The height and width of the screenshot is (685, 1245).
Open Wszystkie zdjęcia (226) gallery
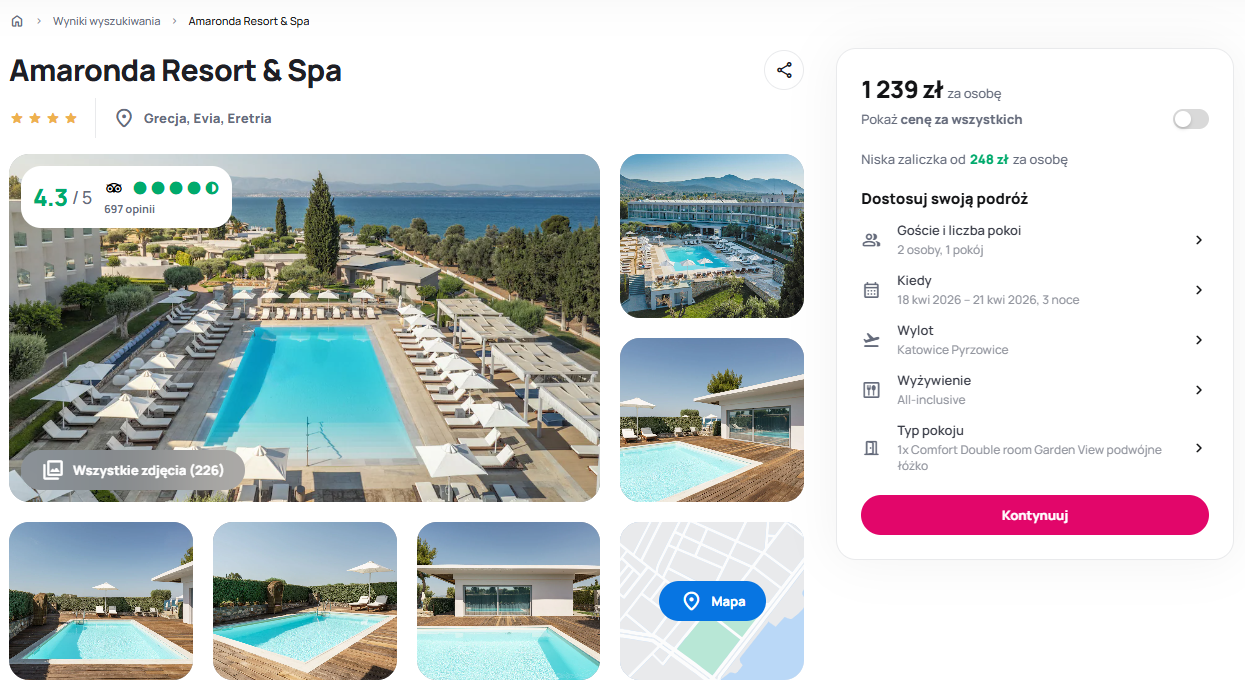pos(133,470)
